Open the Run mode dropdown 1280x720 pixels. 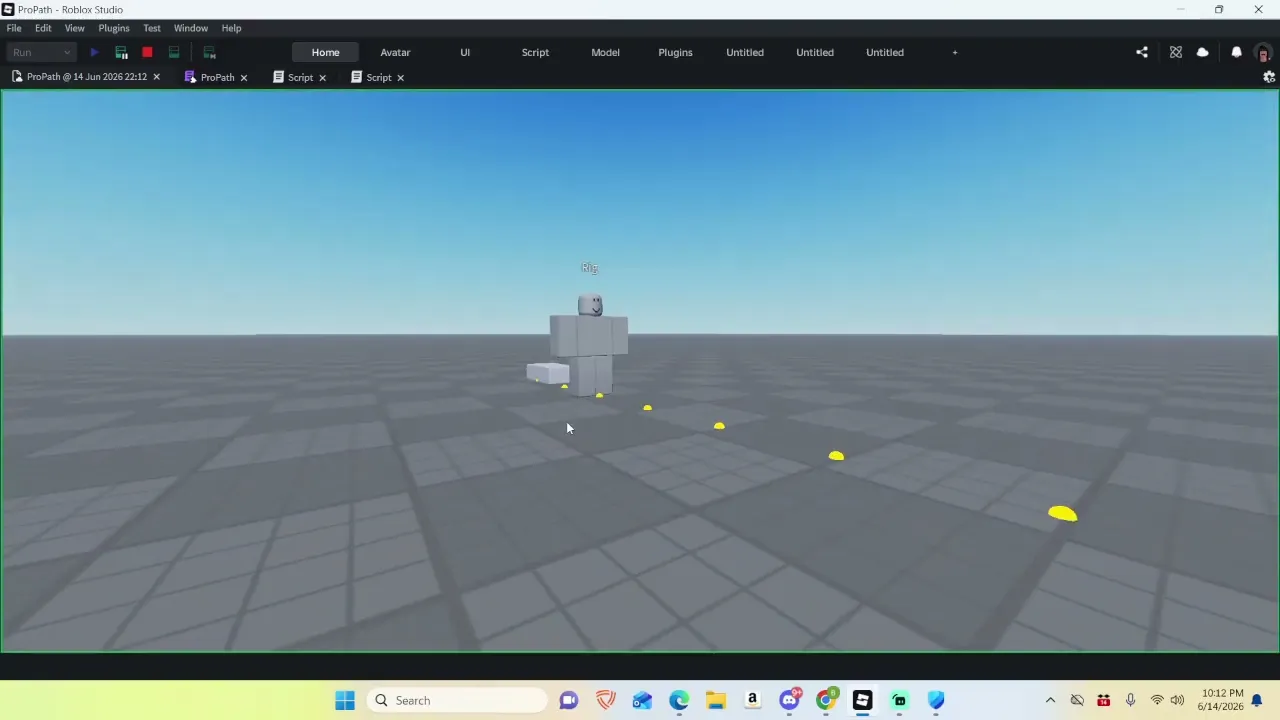point(41,52)
